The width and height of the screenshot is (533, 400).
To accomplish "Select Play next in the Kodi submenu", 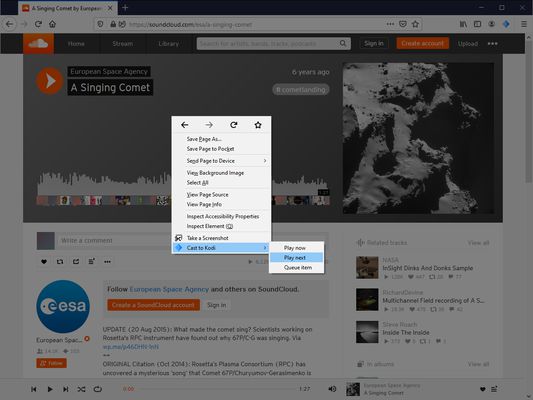I will [x=296, y=258].
